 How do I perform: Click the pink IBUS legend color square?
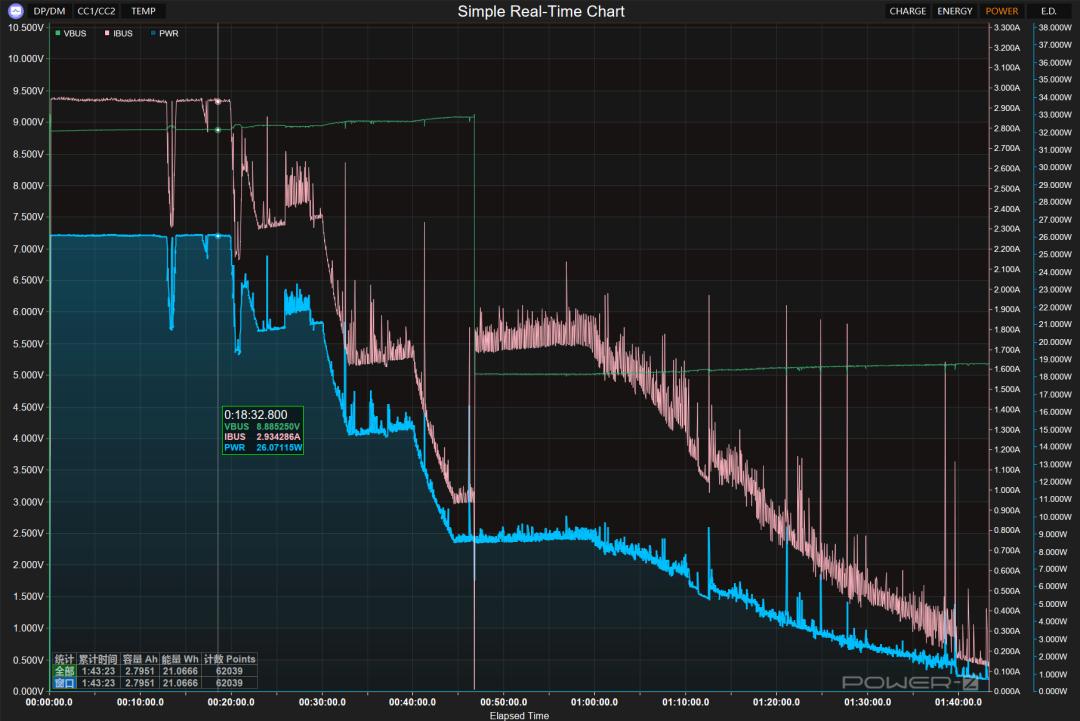click(106, 33)
